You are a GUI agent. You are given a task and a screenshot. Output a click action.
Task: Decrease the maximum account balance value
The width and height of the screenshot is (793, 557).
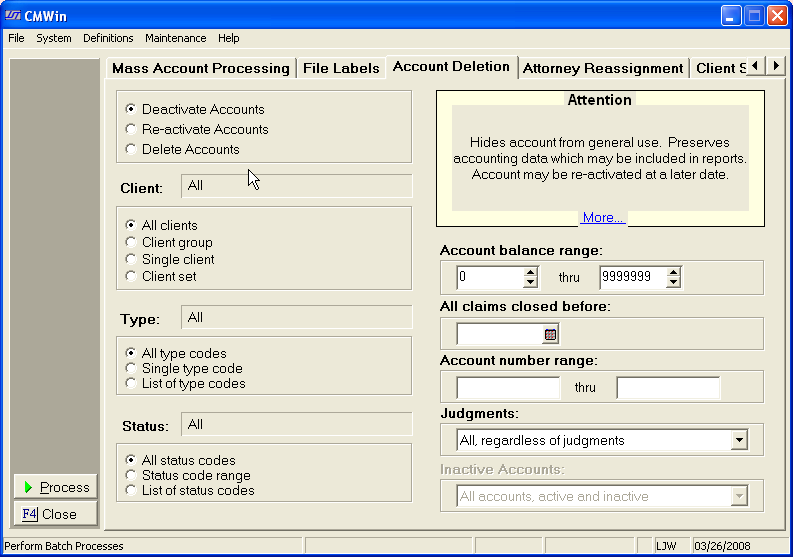coord(673,283)
